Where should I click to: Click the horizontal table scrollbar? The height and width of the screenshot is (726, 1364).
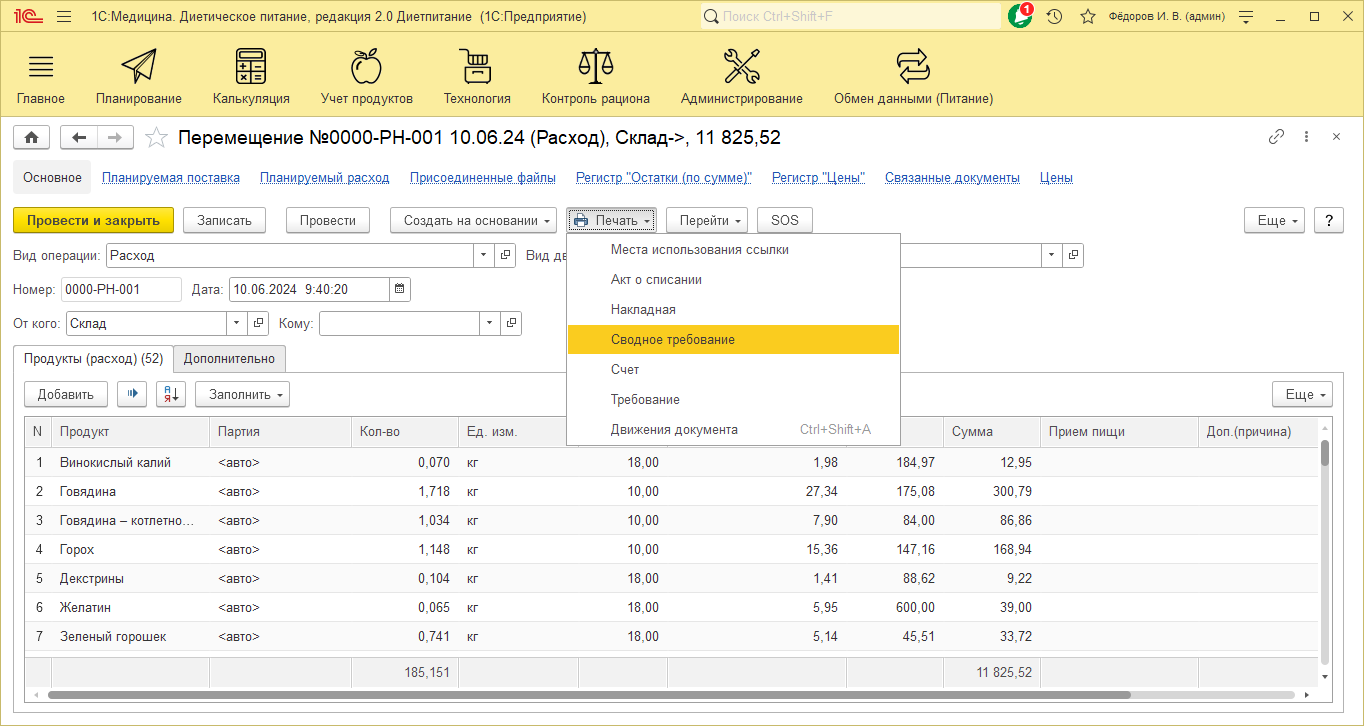588,694
